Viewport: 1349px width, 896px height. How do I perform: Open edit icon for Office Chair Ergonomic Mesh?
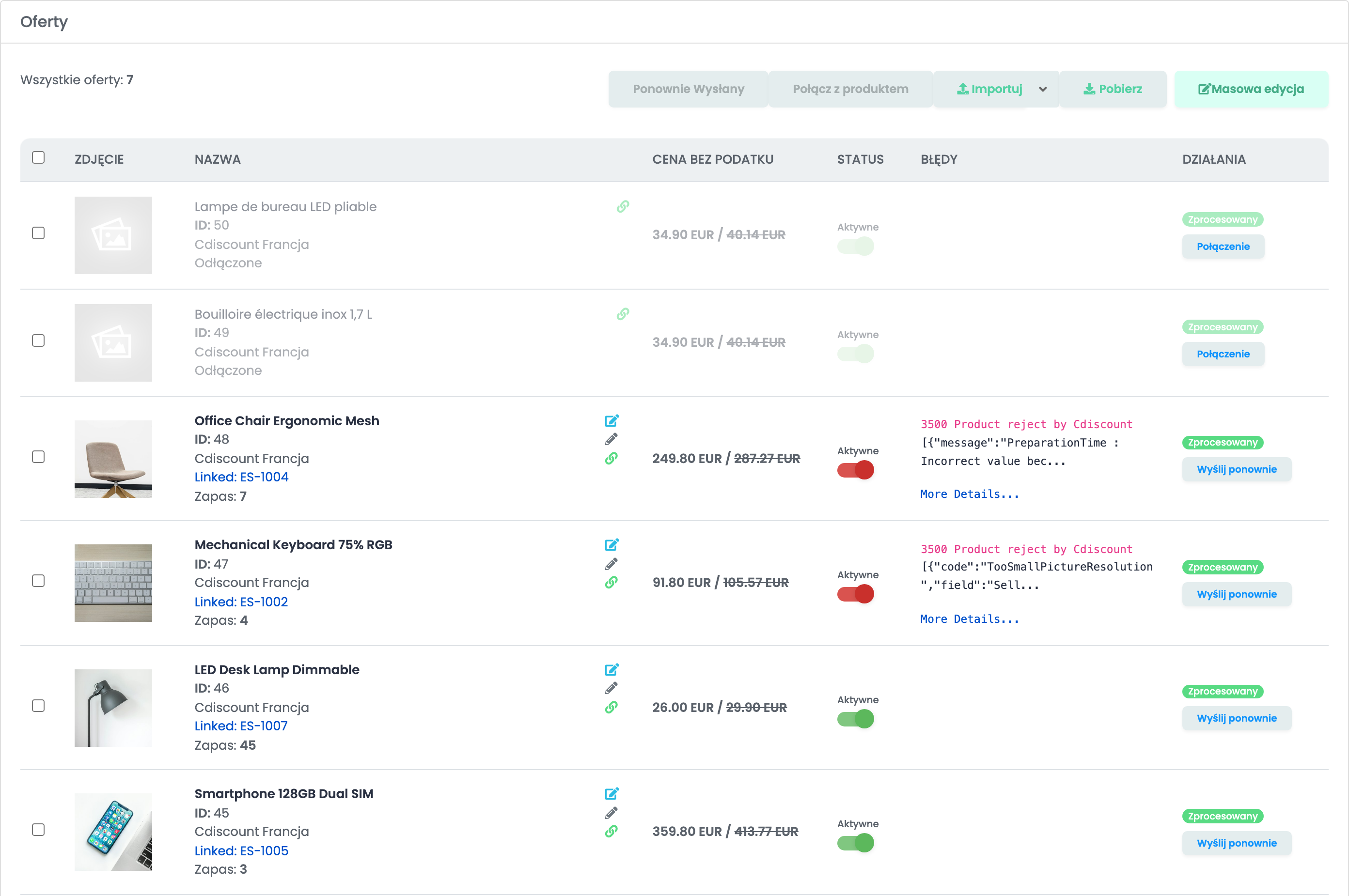[x=611, y=420]
